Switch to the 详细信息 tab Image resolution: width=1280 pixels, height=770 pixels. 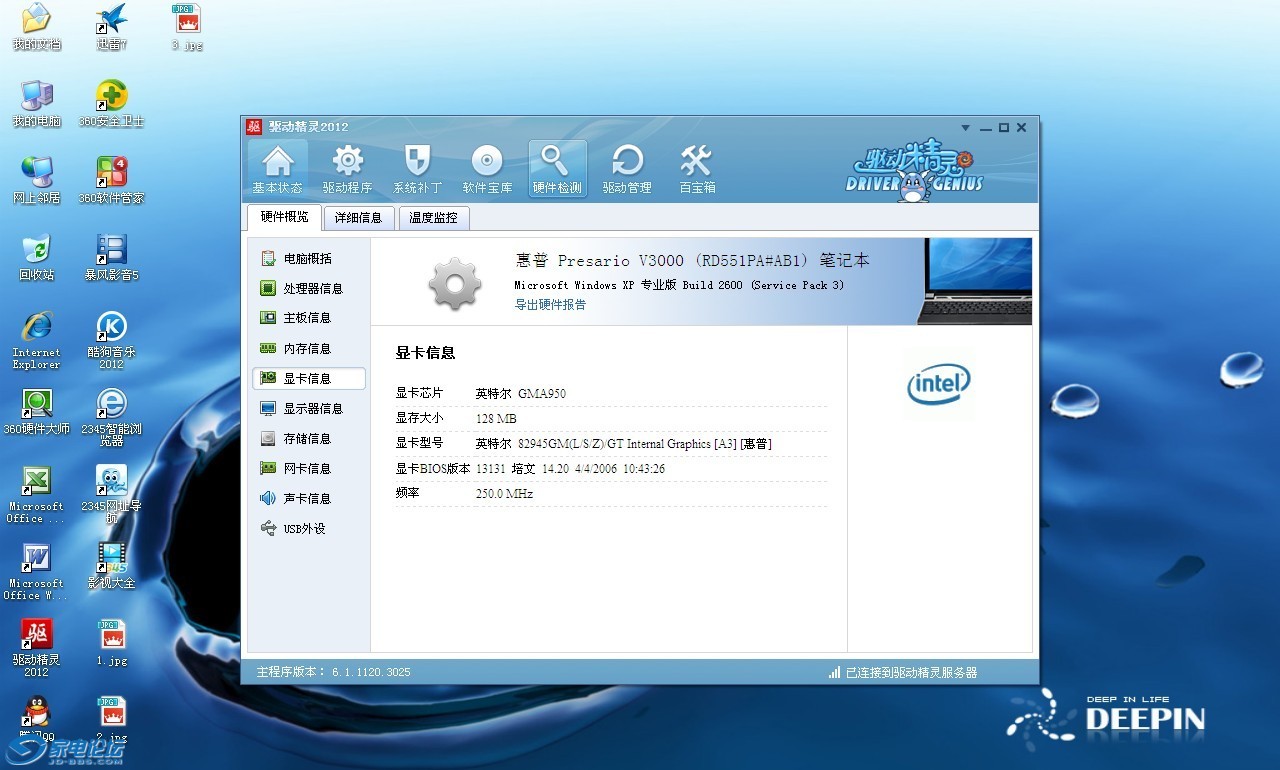tap(358, 218)
